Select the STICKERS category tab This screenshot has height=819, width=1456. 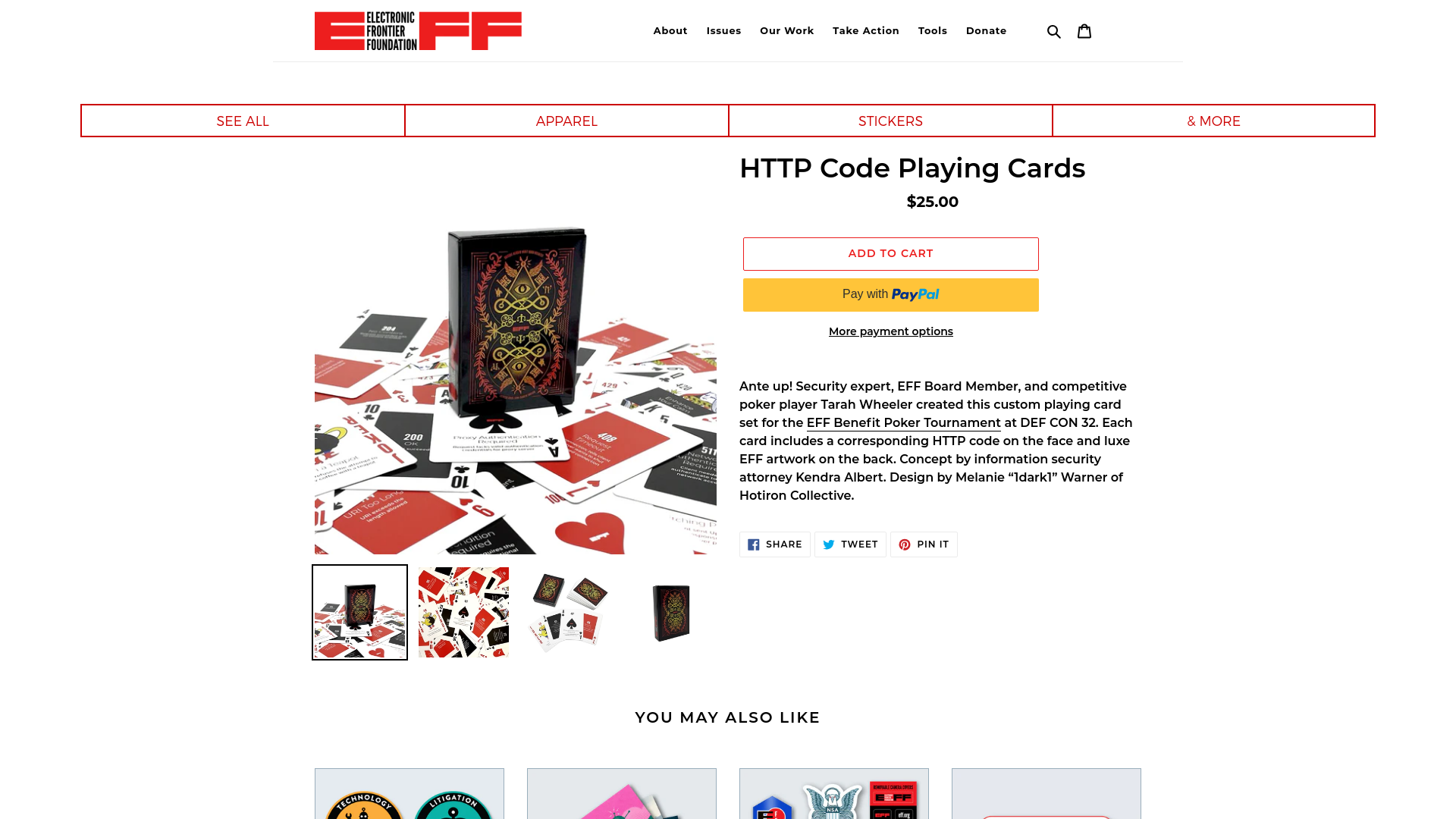pyautogui.click(x=890, y=121)
